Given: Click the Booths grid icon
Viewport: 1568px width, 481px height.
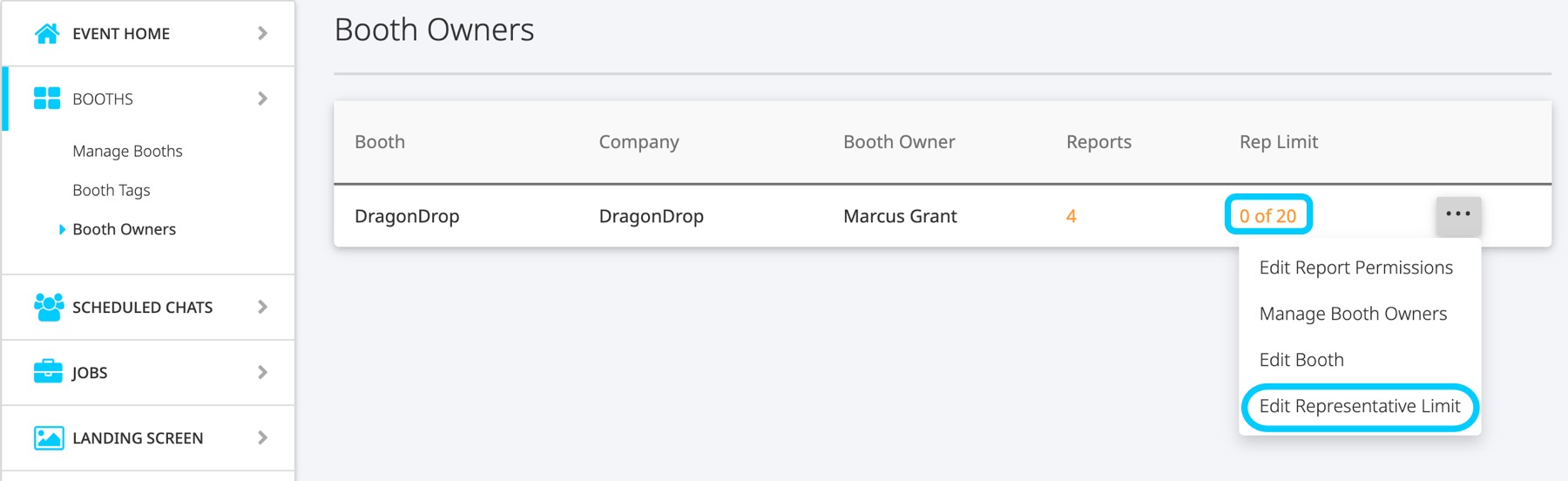Looking at the screenshot, I should coord(47,98).
